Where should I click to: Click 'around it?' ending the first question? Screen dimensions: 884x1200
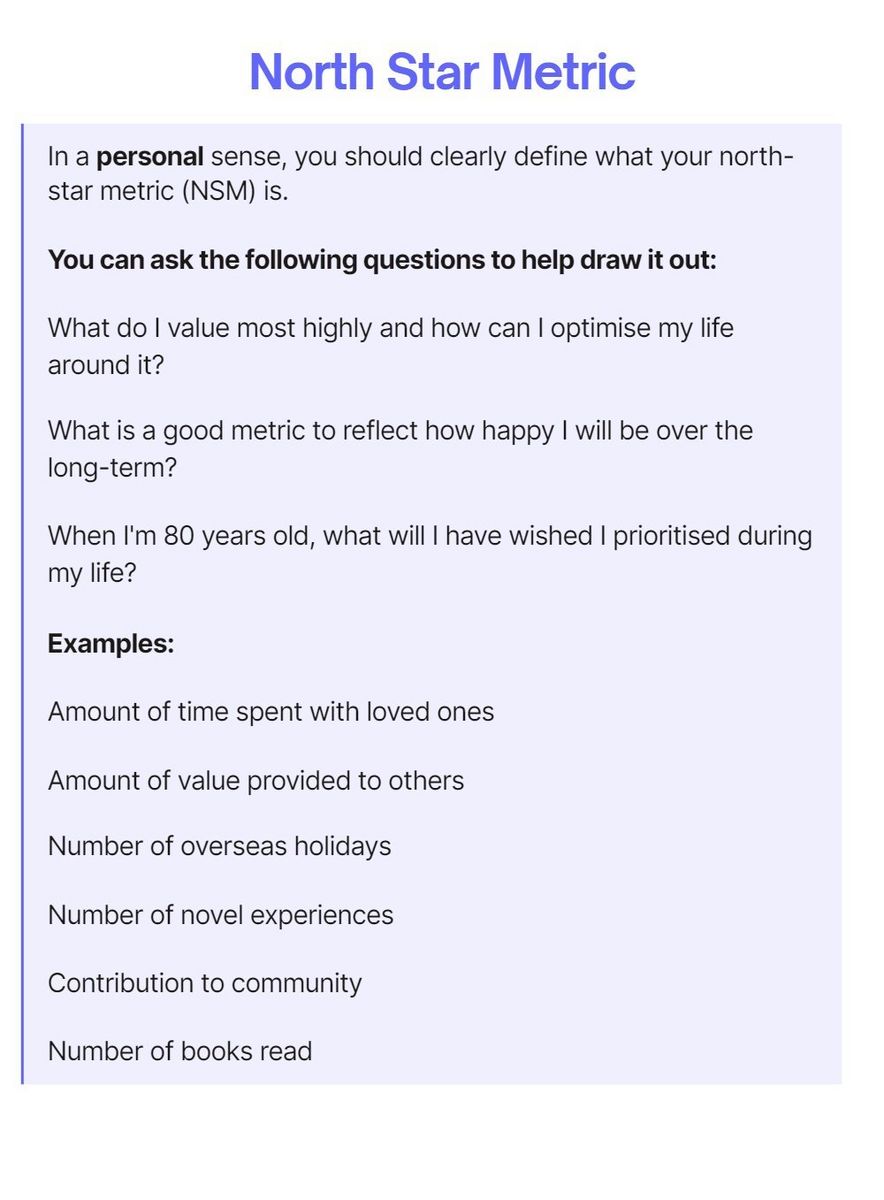click(x=106, y=364)
